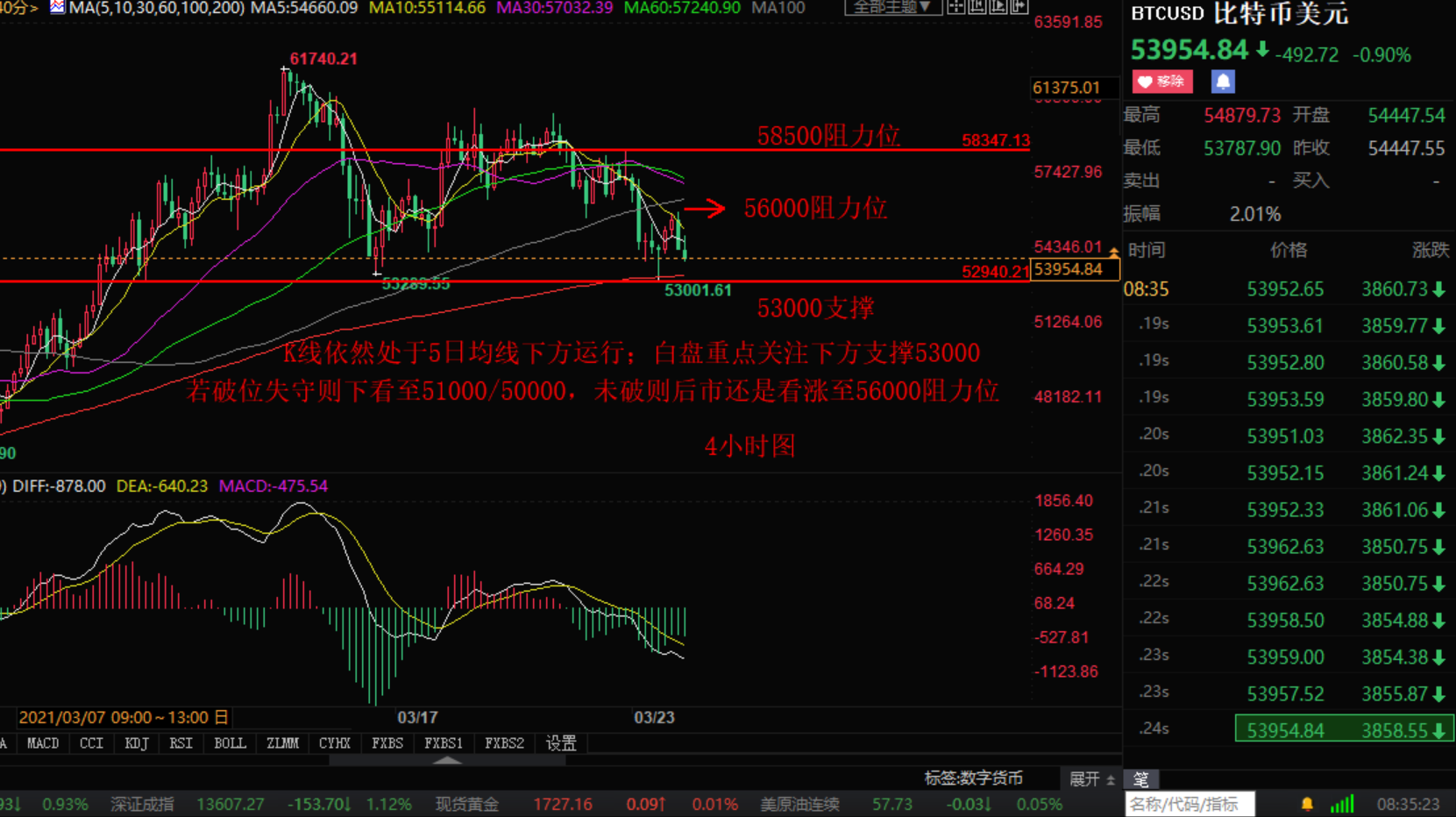Click the 08:35 tick row in trade list

(x=1289, y=289)
